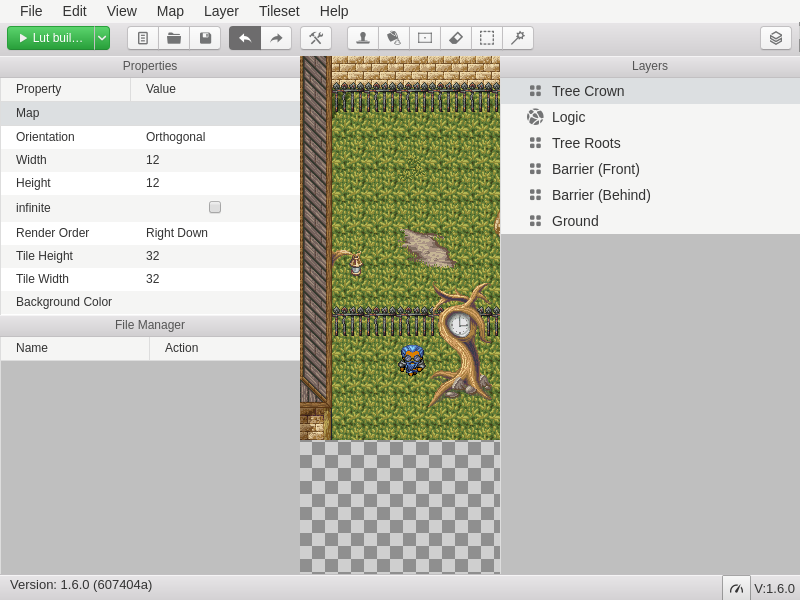
Task: Click the undo arrow button
Action: (x=245, y=38)
